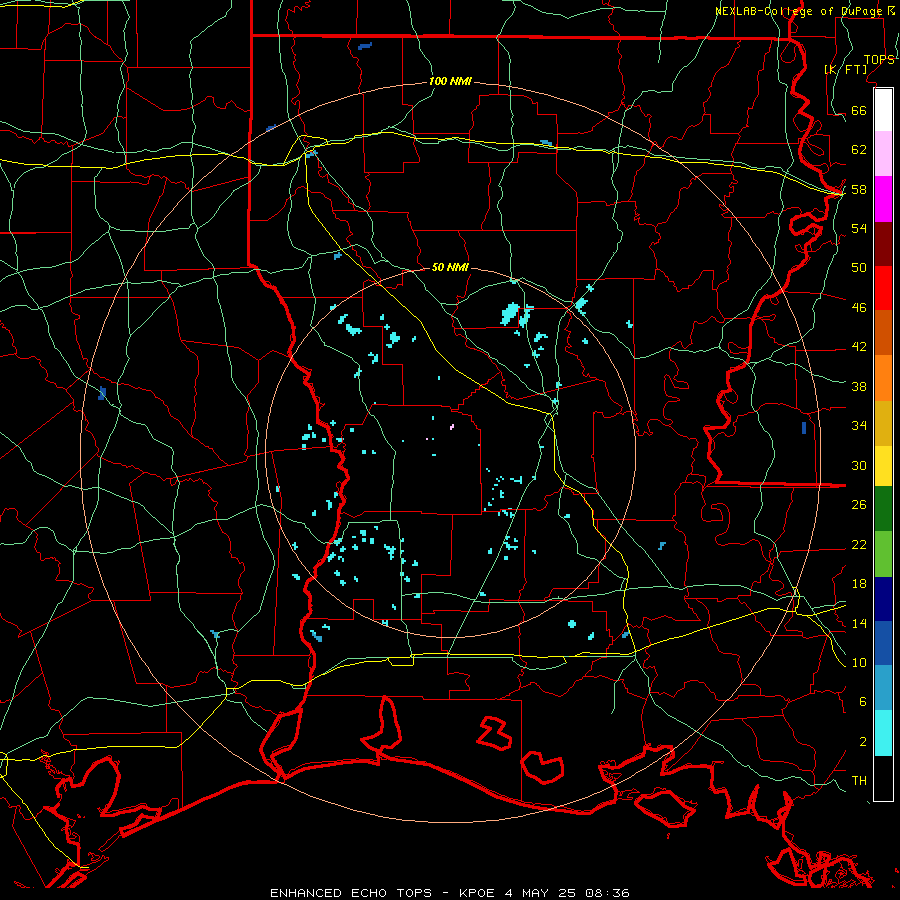Click the 'TH' threshold legend label
The width and height of the screenshot is (900, 900).
(x=859, y=781)
